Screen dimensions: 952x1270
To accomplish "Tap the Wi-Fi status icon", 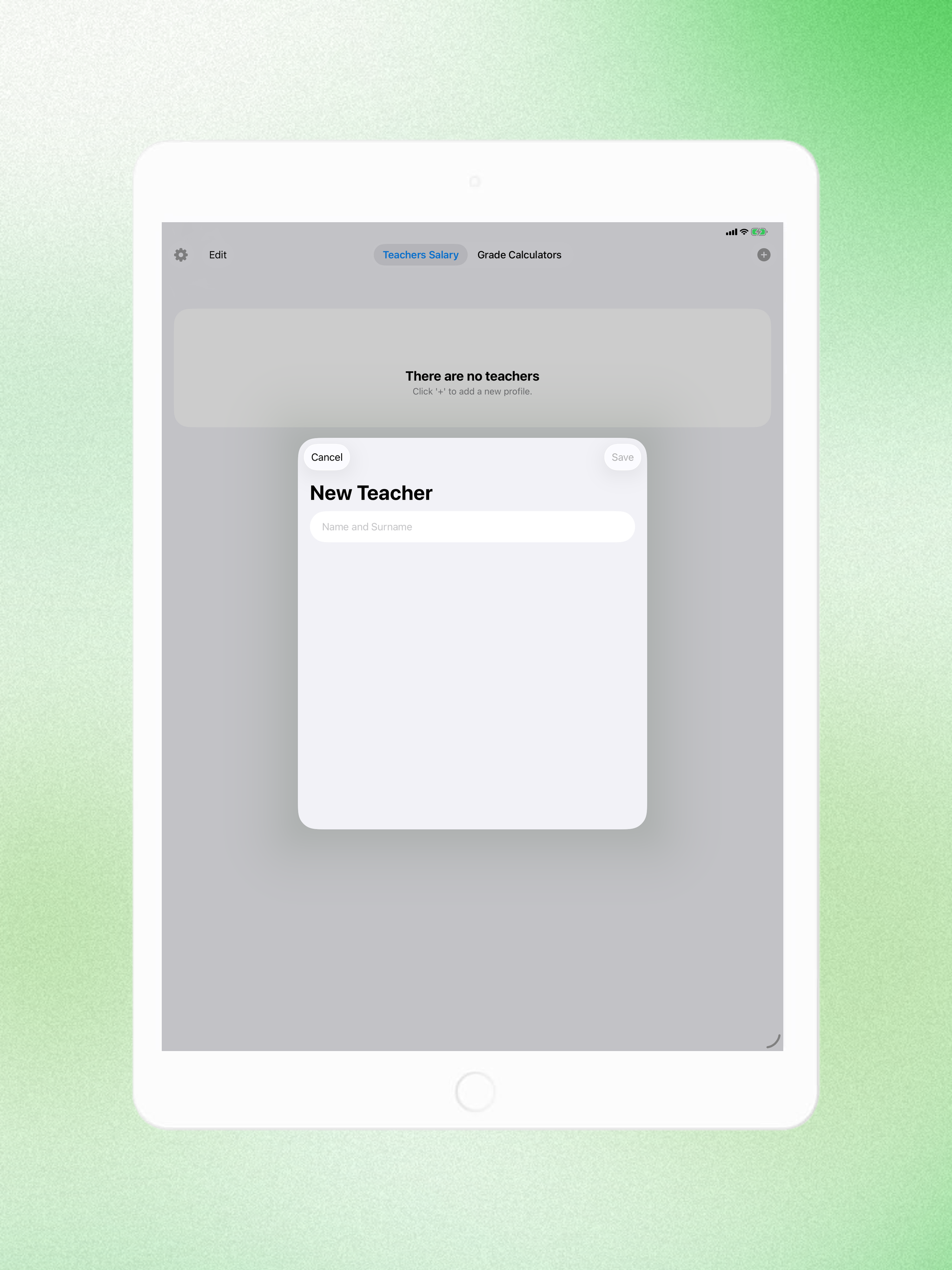I will [744, 232].
